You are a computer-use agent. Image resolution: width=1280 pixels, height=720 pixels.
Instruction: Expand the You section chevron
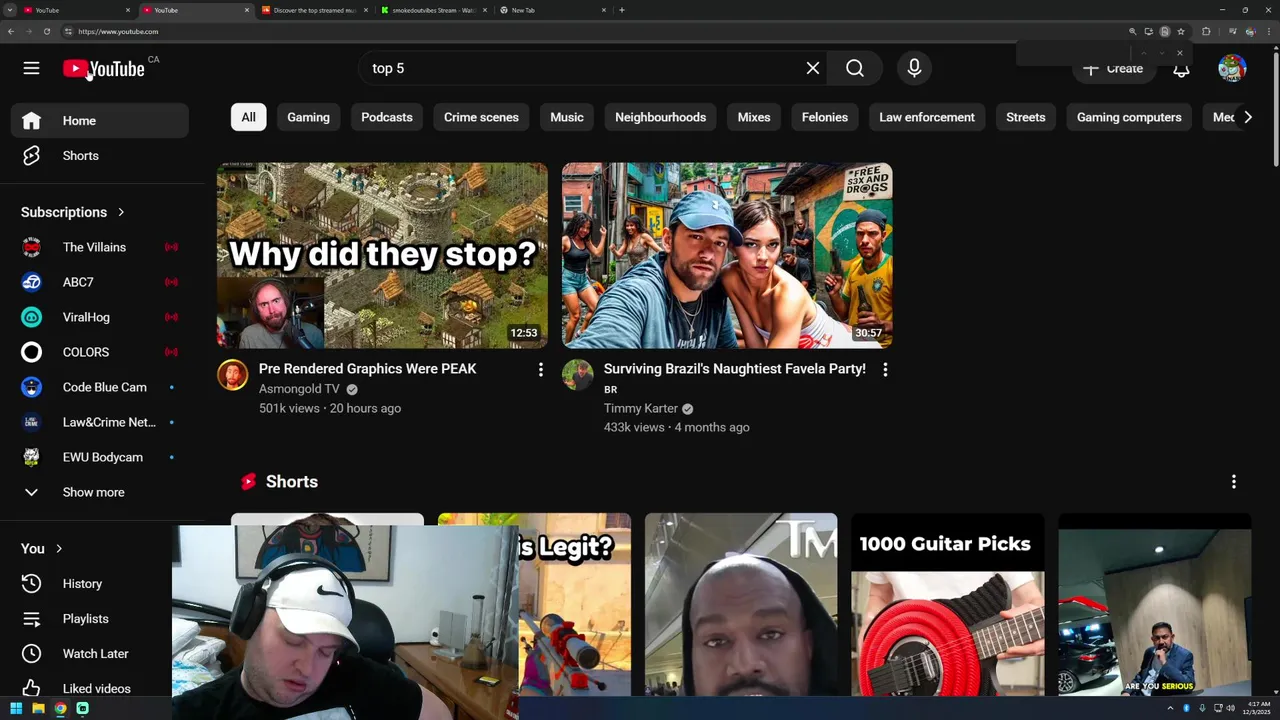(x=59, y=549)
